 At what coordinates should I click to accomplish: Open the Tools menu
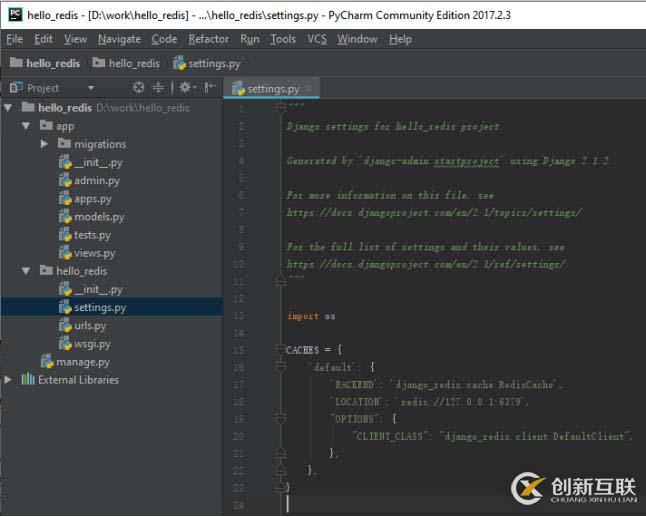[283, 39]
